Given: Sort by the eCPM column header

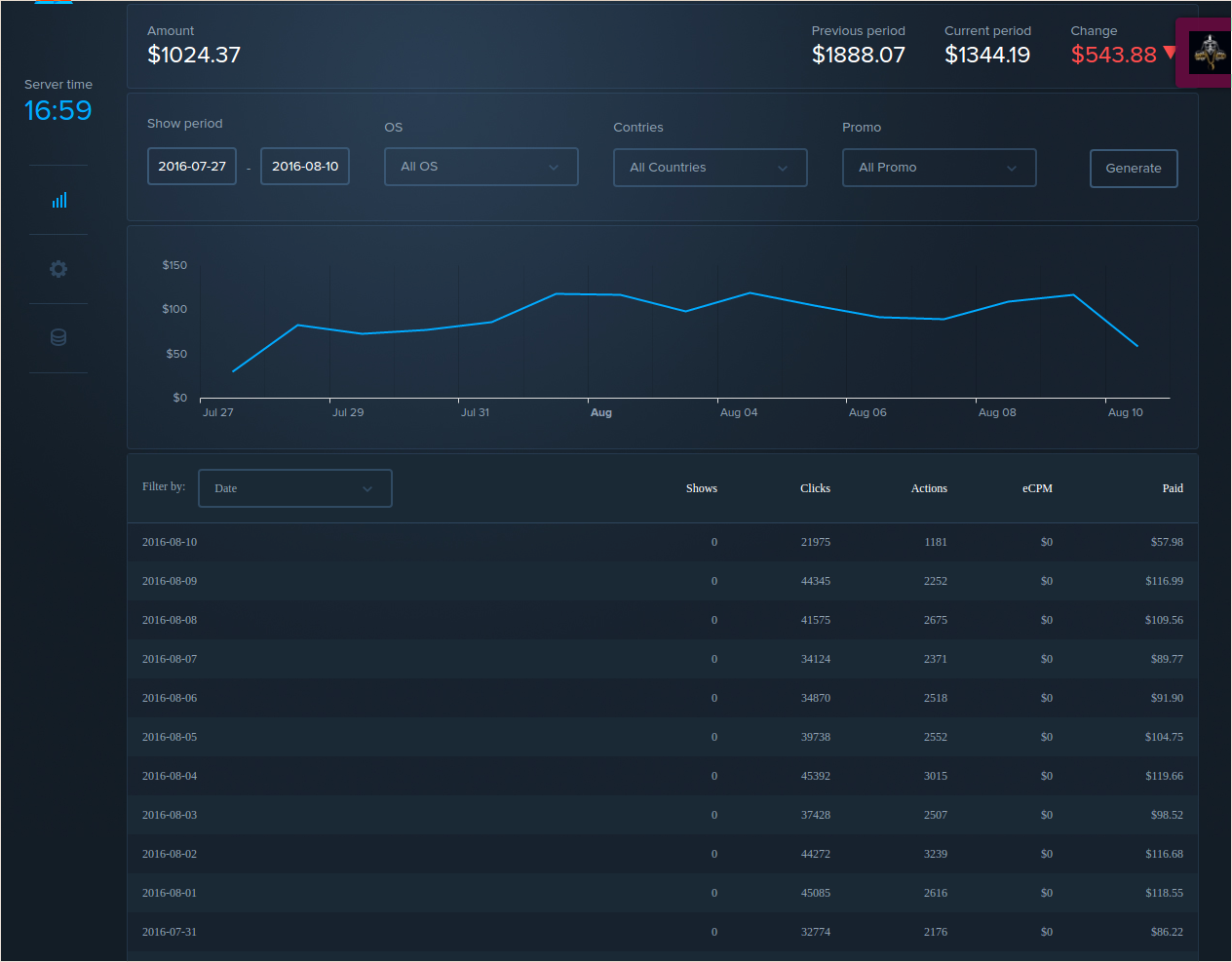Looking at the screenshot, I should (1037, 488).
